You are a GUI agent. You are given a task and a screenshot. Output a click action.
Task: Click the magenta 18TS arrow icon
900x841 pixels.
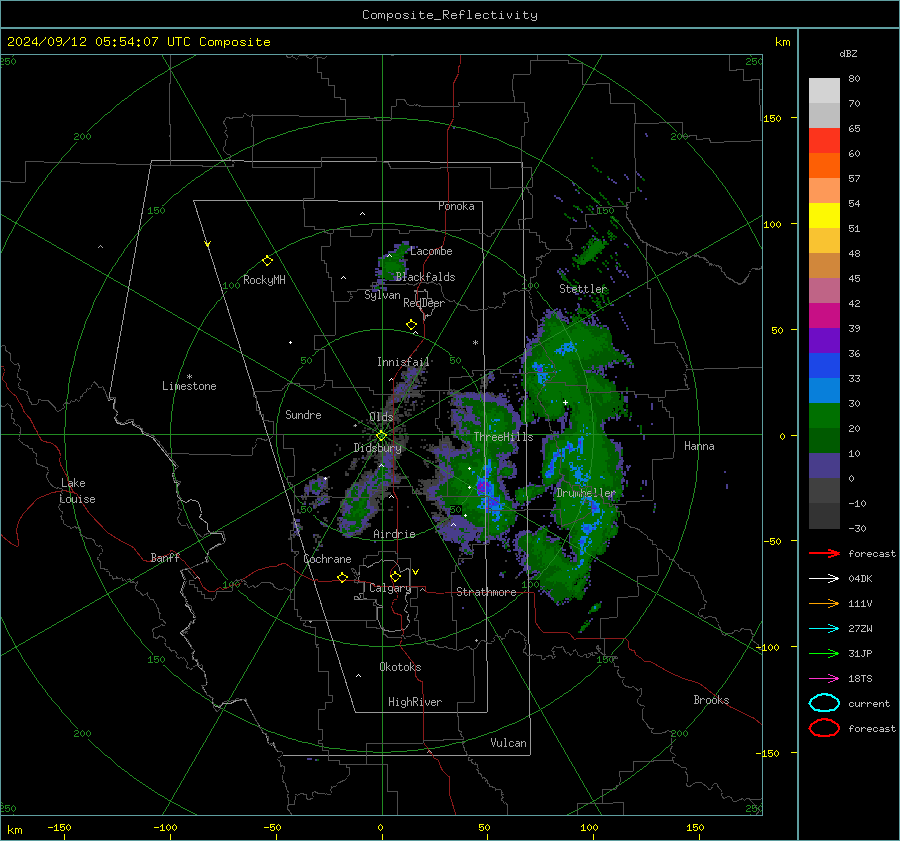pos(824,679)
